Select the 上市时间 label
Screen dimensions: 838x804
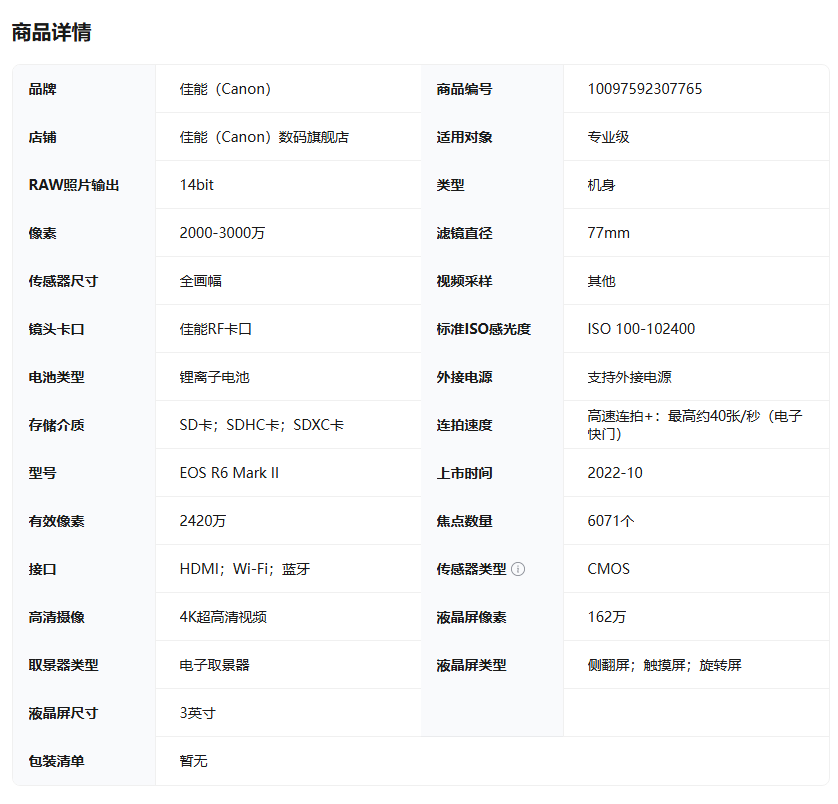coord(464,473)
